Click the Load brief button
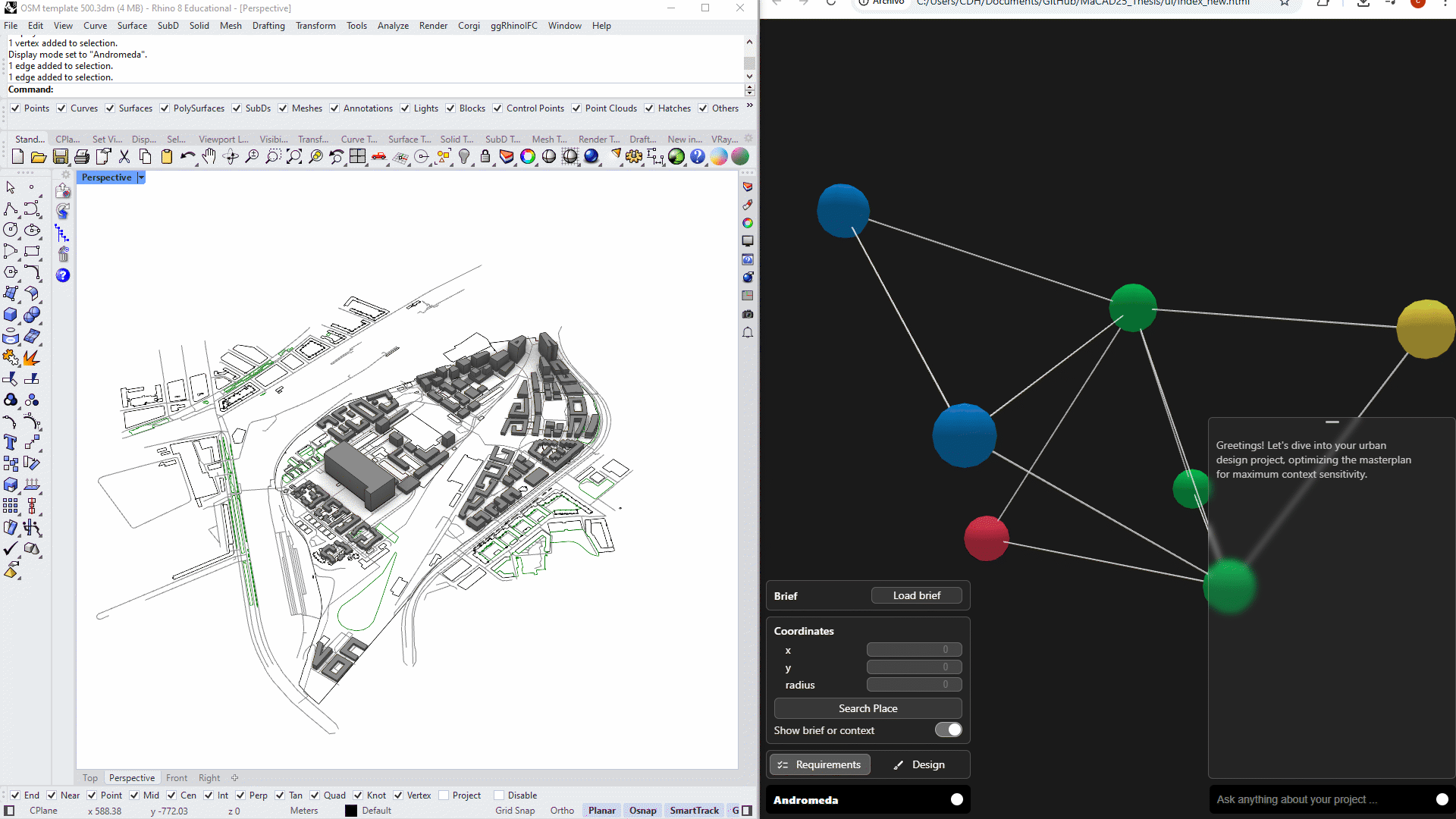Image resolution: width=1456 pixels, height=819 pixels. click(916, 595)
